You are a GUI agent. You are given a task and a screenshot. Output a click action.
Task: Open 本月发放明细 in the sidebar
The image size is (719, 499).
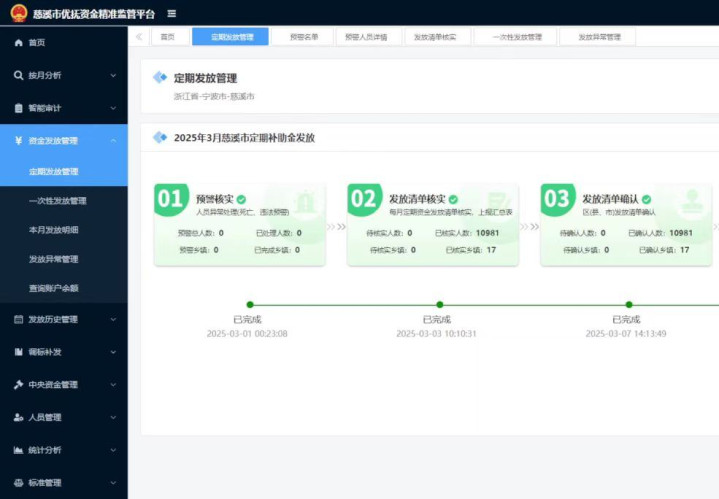[64, 230]
